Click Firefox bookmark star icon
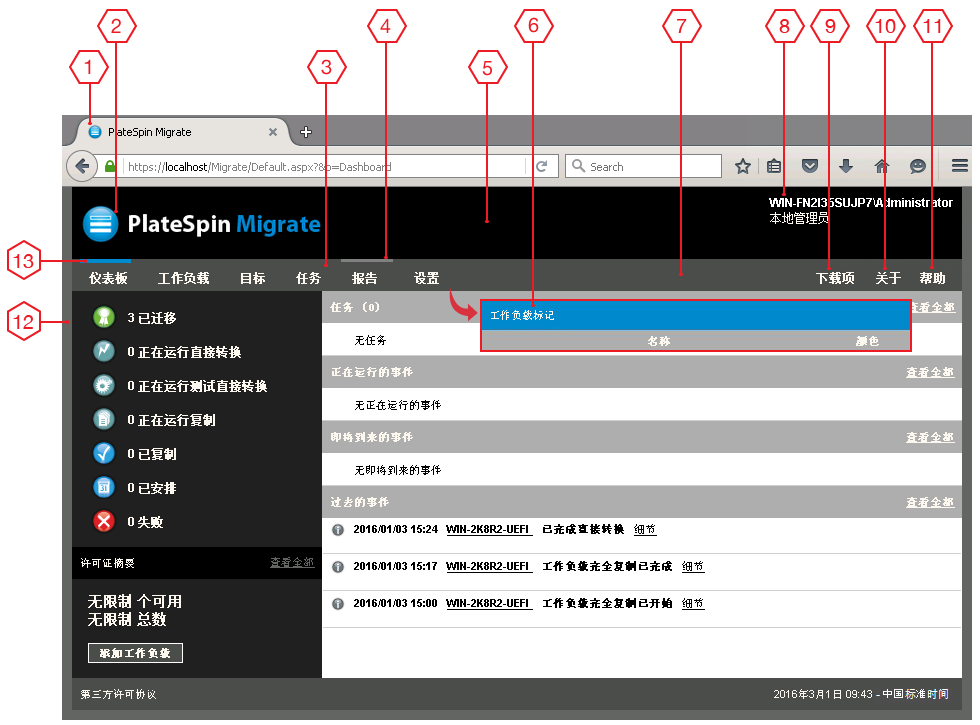980x725 pixels. pos(743,167)
